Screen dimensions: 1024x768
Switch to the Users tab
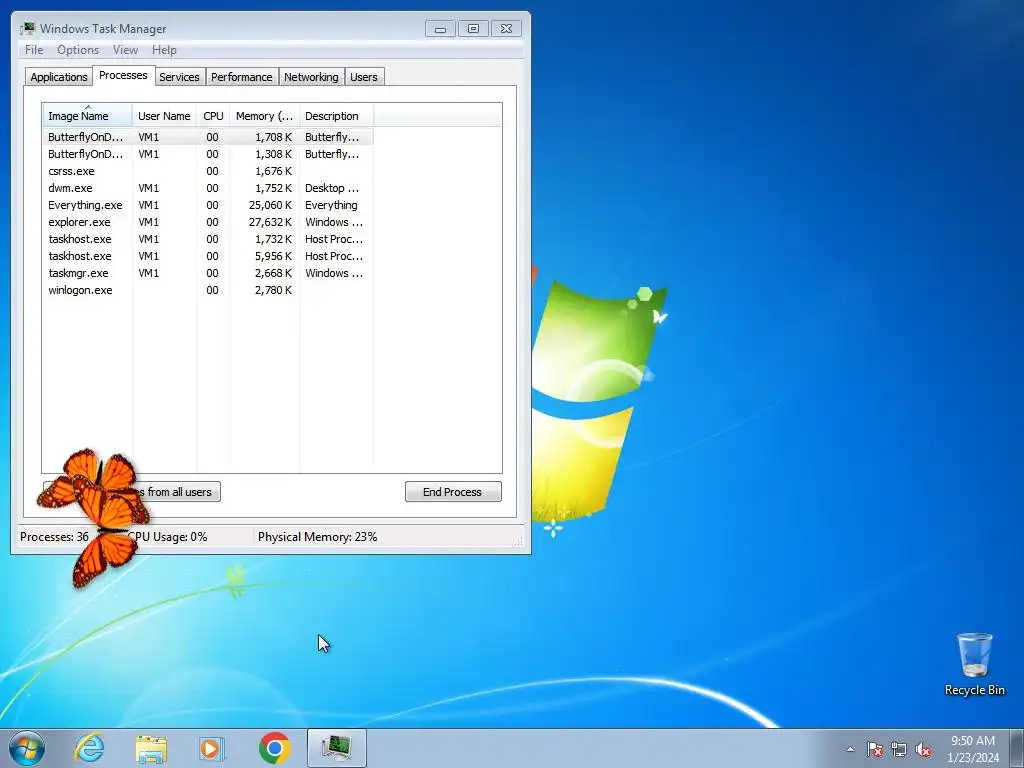tap(364, 77)
